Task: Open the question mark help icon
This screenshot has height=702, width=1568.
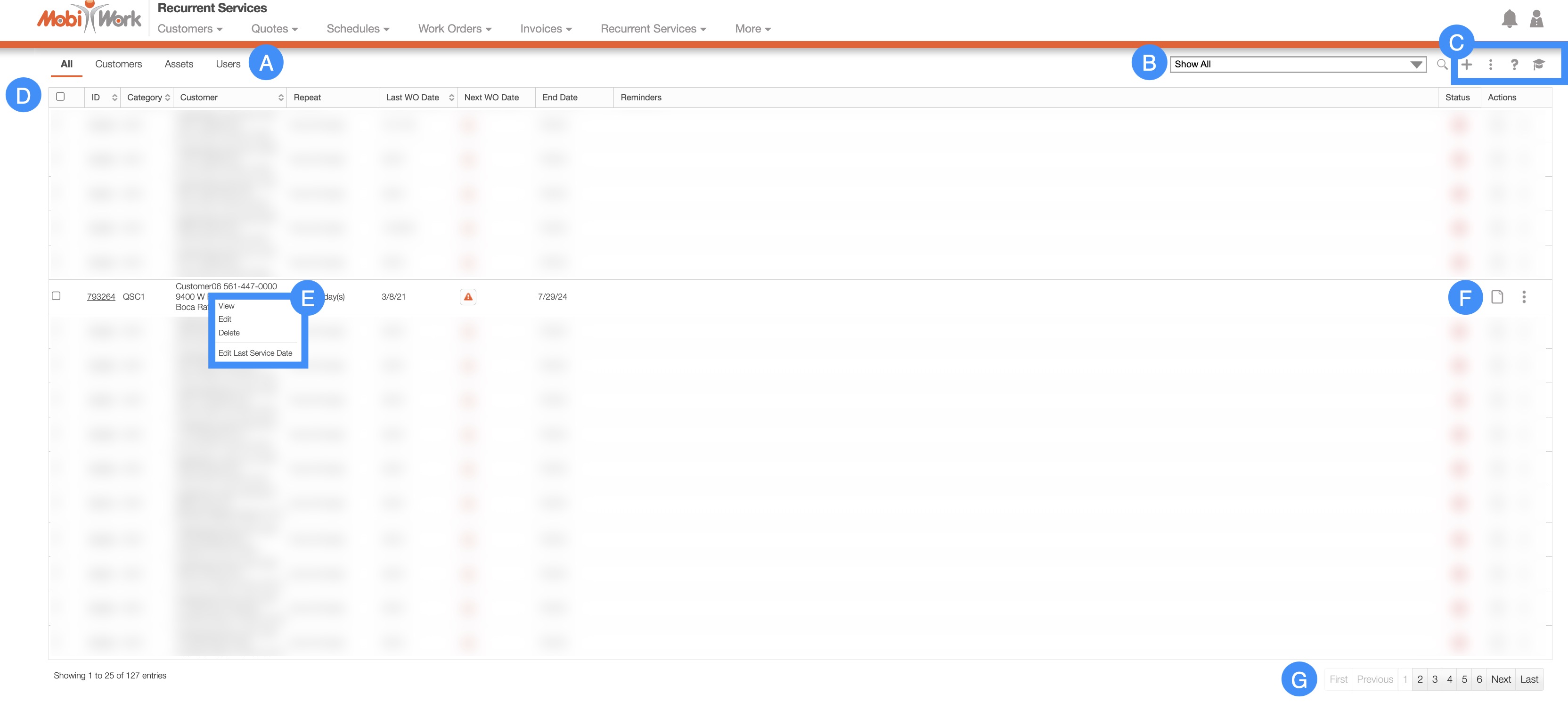Action: point(1514,64)
